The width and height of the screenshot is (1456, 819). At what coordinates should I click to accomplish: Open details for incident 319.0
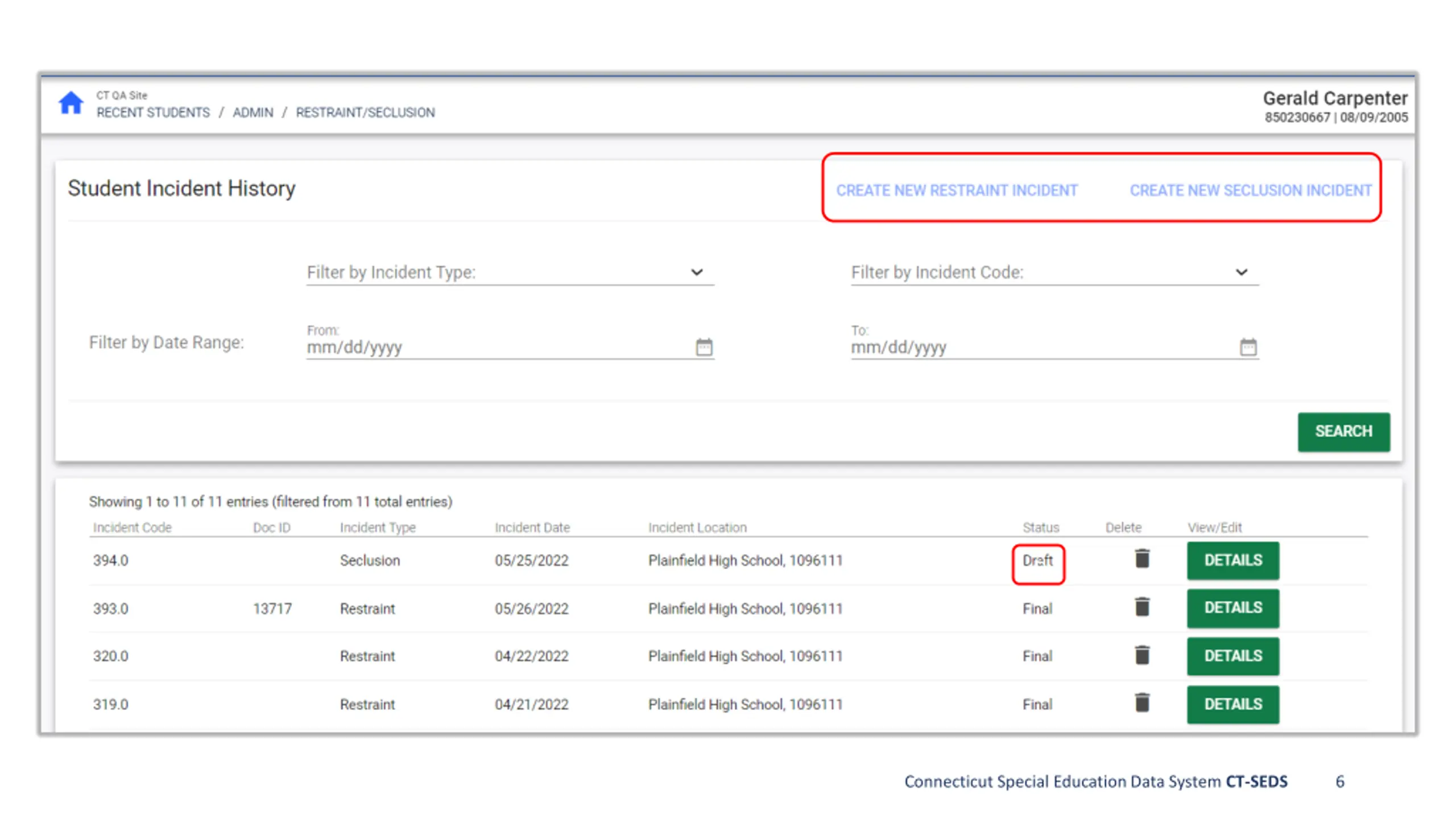pyautogui.click(x=1233, y=704)
